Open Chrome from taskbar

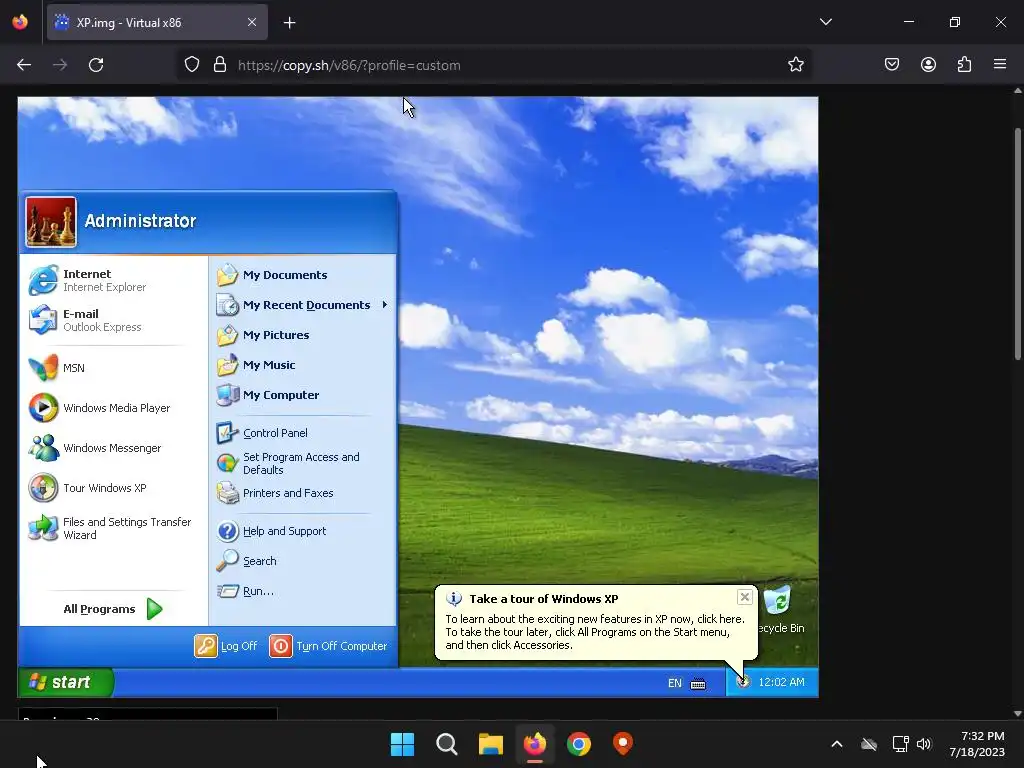[x=579, y=744]
